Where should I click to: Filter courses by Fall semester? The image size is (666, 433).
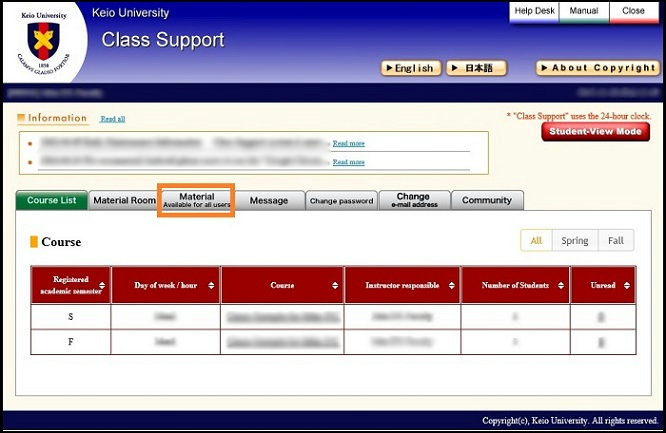click(615, 241)
